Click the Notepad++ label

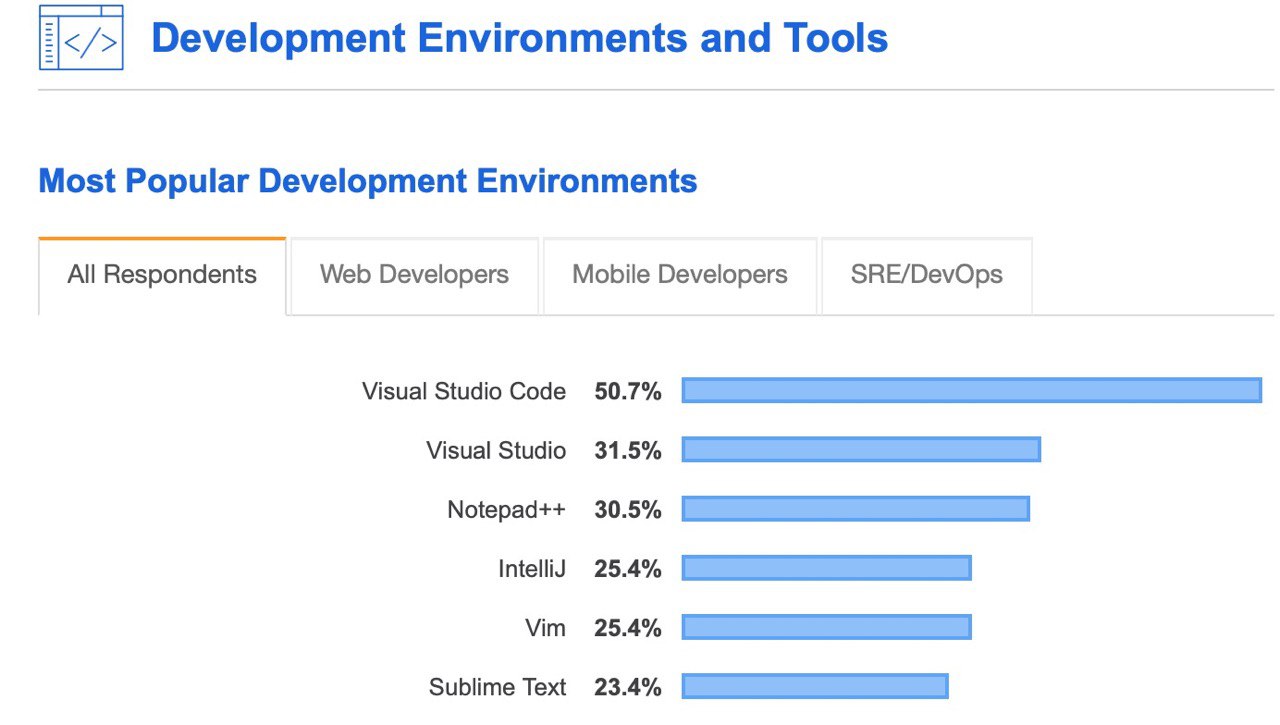506,509
